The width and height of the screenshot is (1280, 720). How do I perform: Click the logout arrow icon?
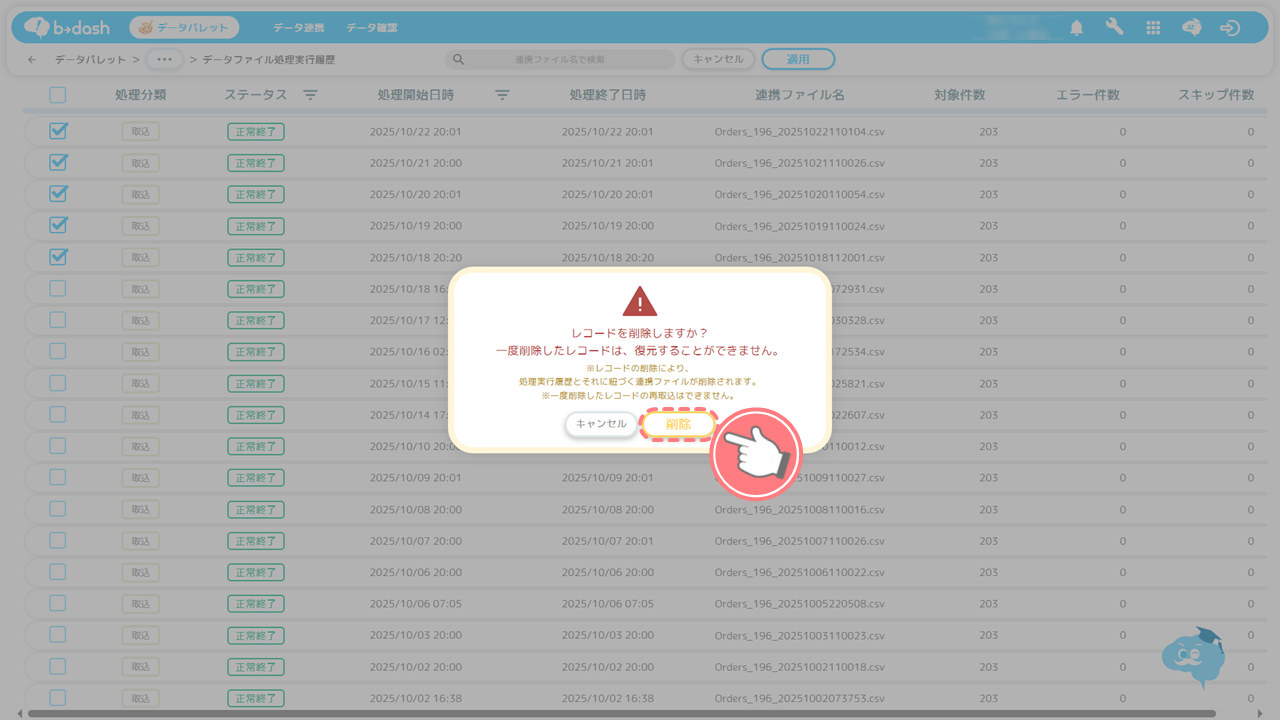click(x=1230, y=28)
